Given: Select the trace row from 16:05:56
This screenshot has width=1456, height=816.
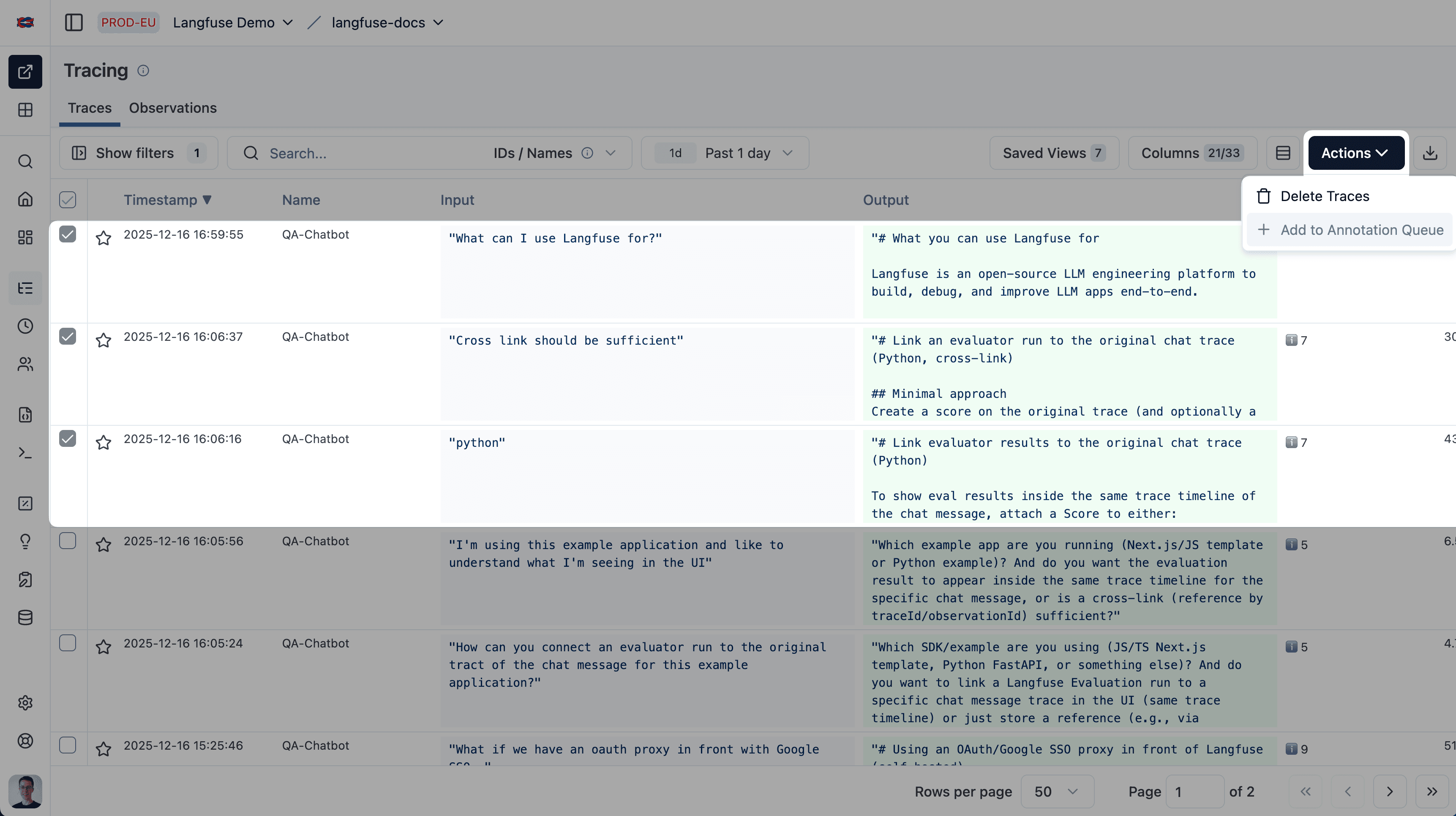Looking at the screenshot, I should (x=68, y=541).
